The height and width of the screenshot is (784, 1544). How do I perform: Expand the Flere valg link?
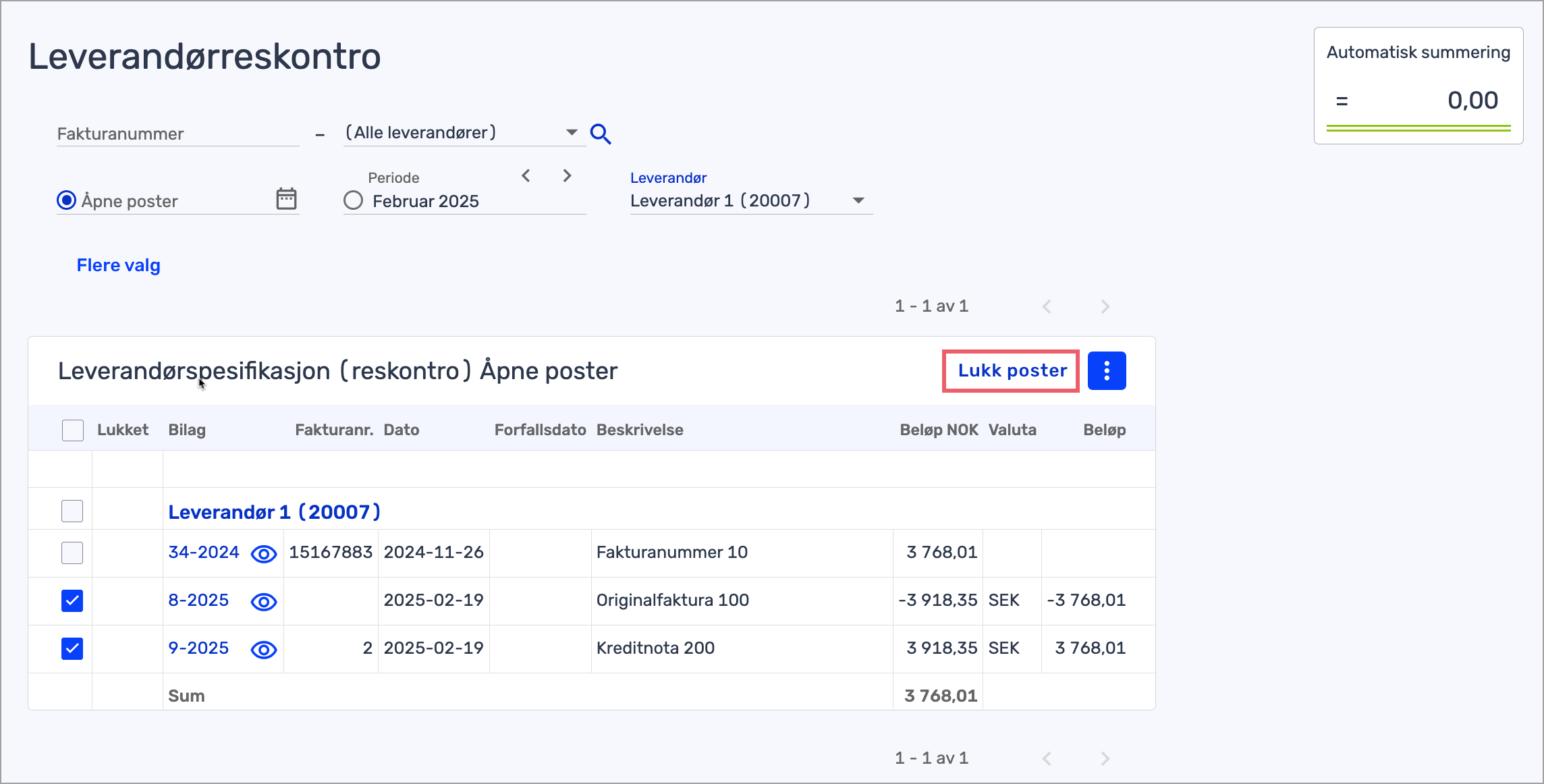(119, 265)
